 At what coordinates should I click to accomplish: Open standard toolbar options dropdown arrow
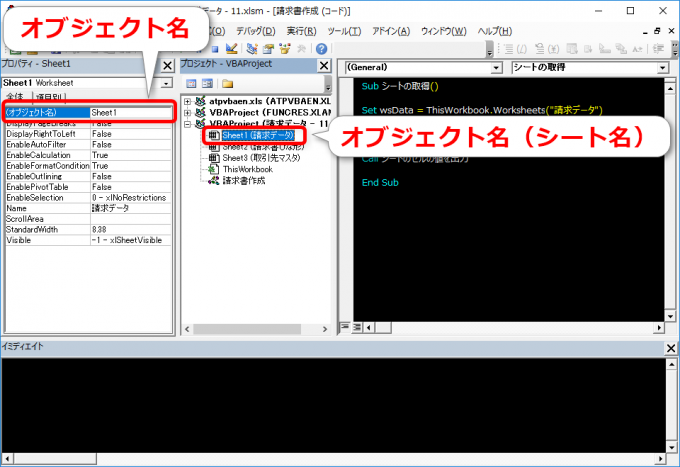pos(490,49)
